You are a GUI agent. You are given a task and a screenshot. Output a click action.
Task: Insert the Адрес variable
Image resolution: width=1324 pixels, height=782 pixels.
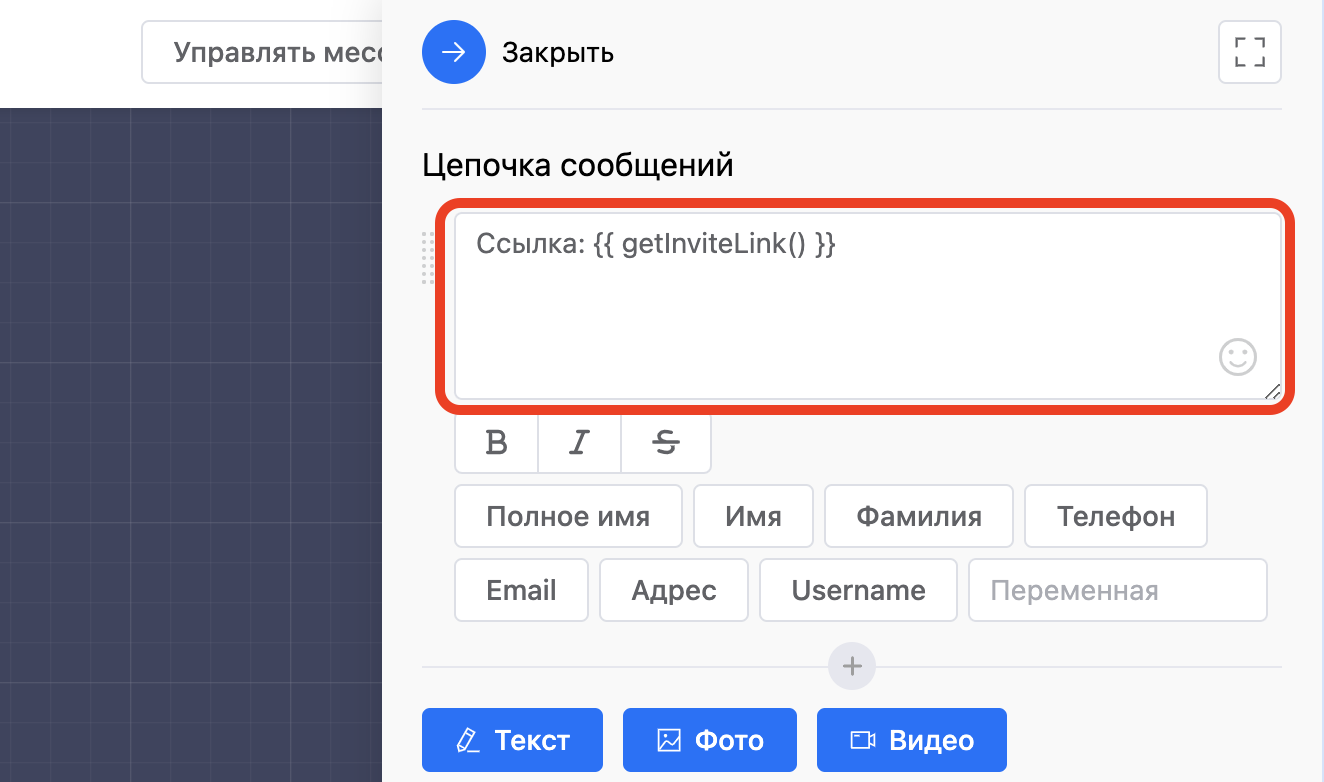tap(673, 590)
